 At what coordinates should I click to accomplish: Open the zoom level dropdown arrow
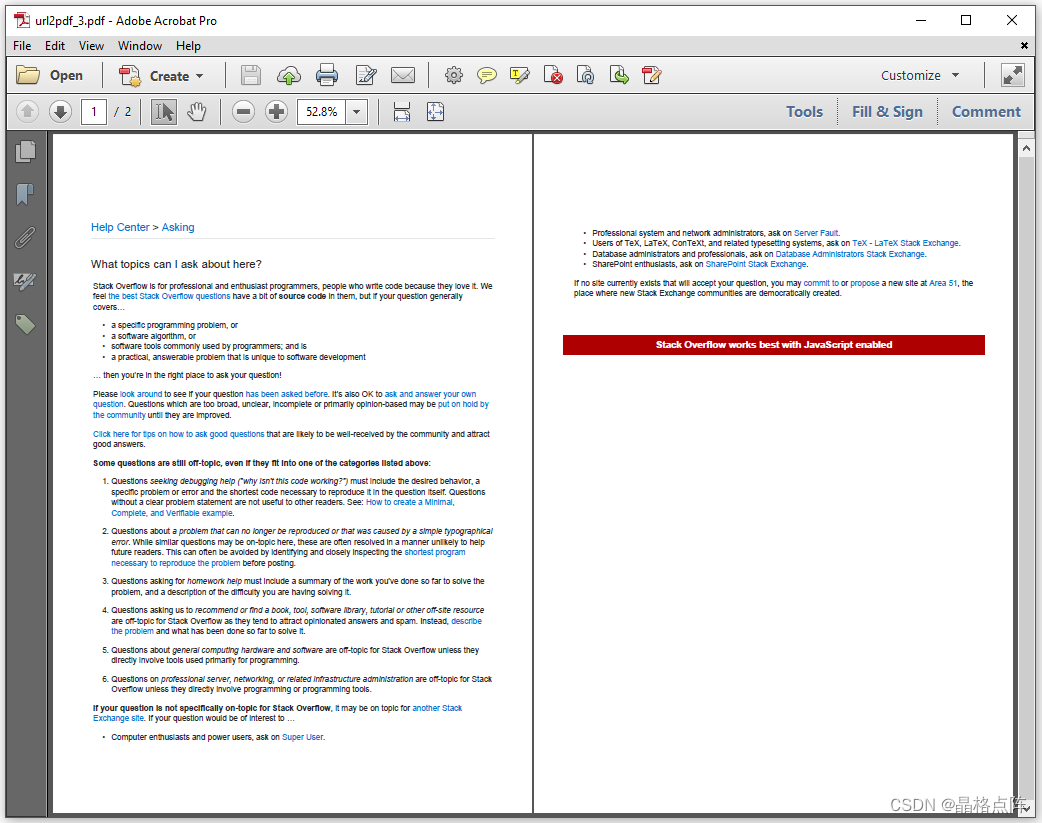(357, 112)
